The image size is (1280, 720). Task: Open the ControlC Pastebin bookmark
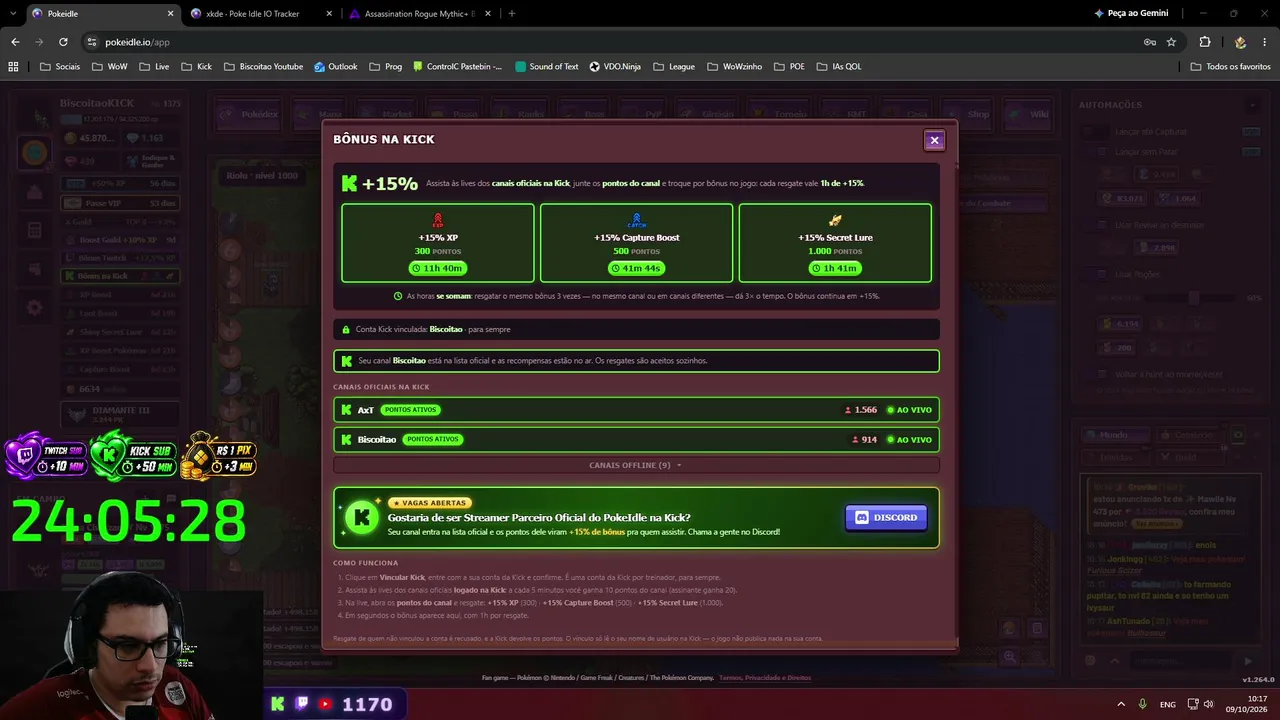457,67
